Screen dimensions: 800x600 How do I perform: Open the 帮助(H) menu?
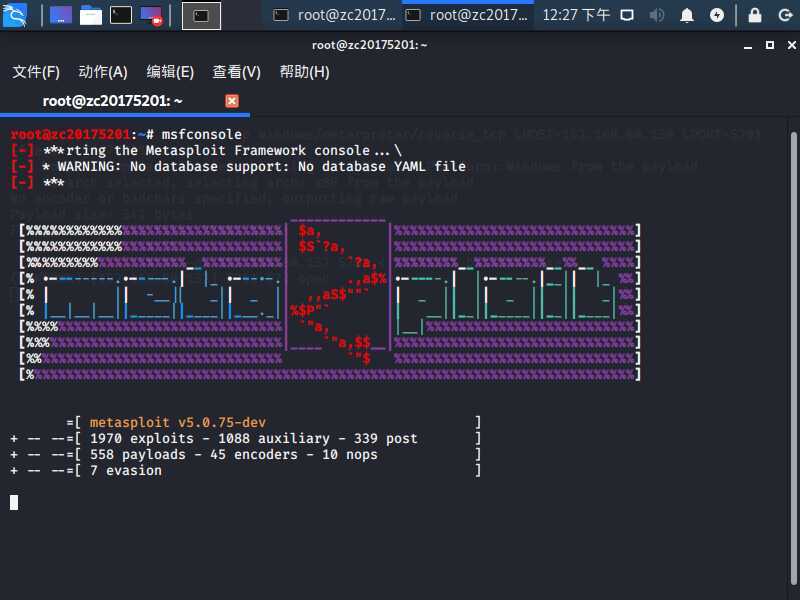304,72
